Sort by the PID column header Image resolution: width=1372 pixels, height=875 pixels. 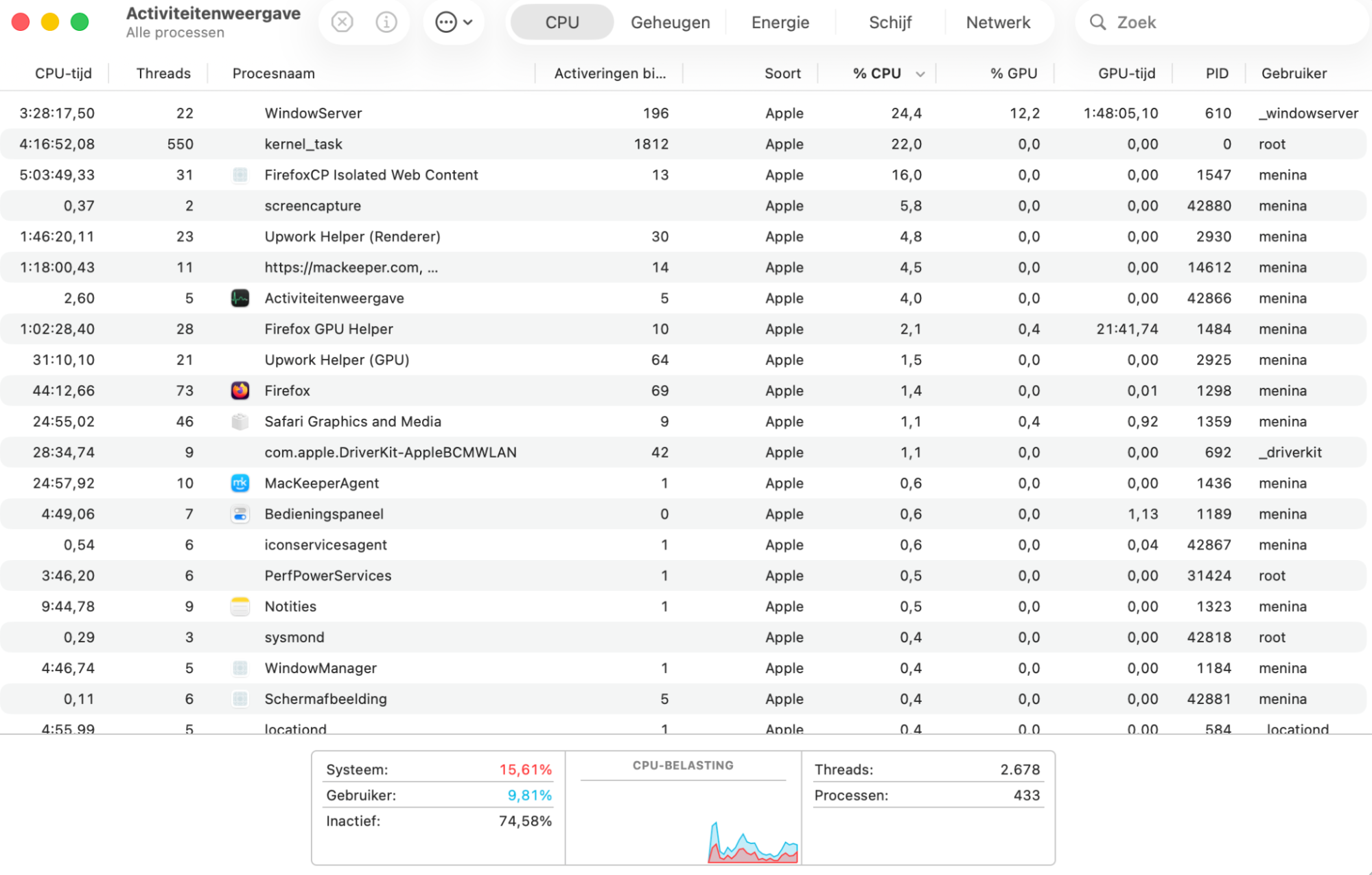[1217, 73]
